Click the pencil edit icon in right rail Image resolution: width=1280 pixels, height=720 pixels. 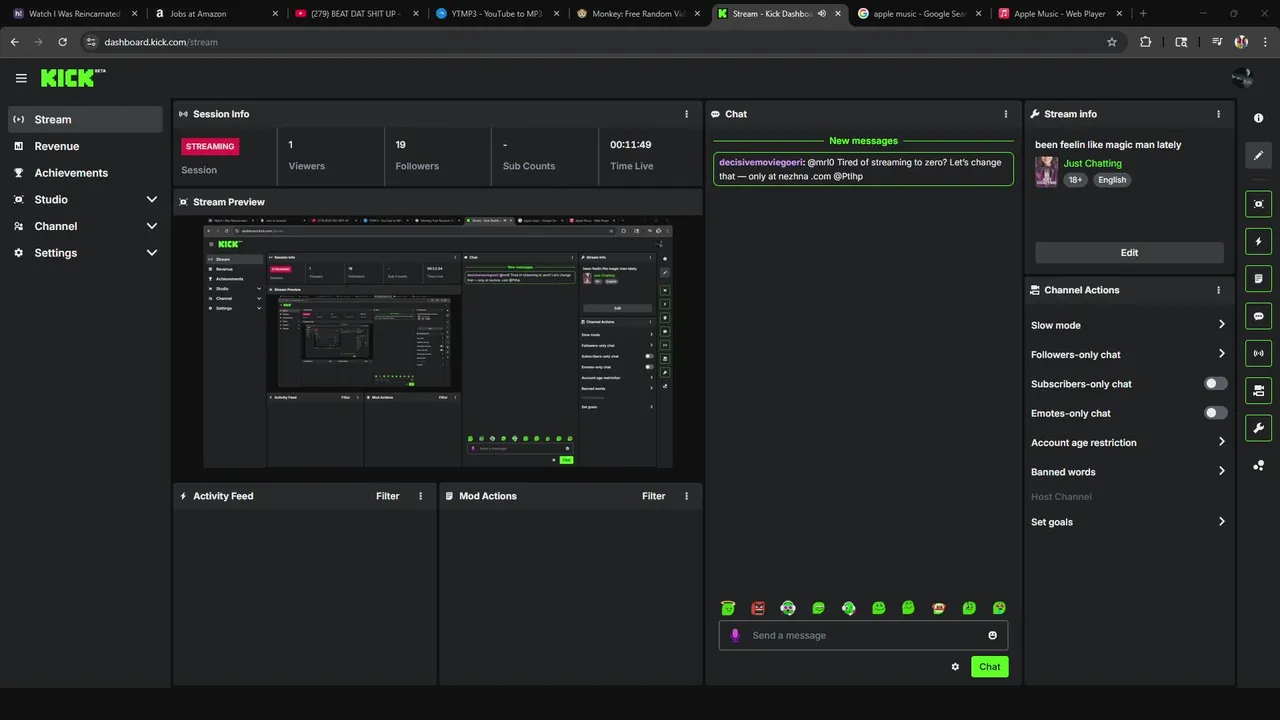point(1258,156)
